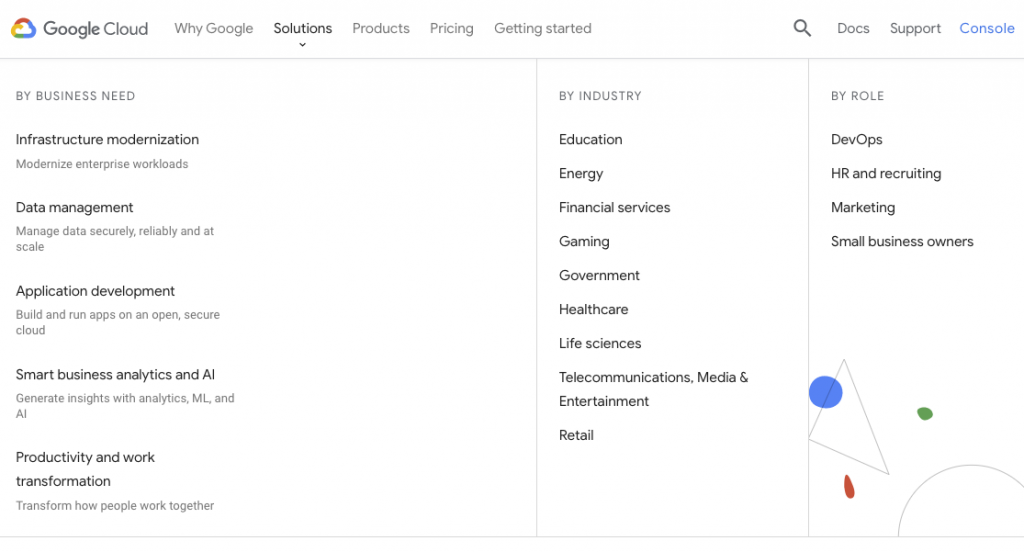Click the Support link

[915, 28]
